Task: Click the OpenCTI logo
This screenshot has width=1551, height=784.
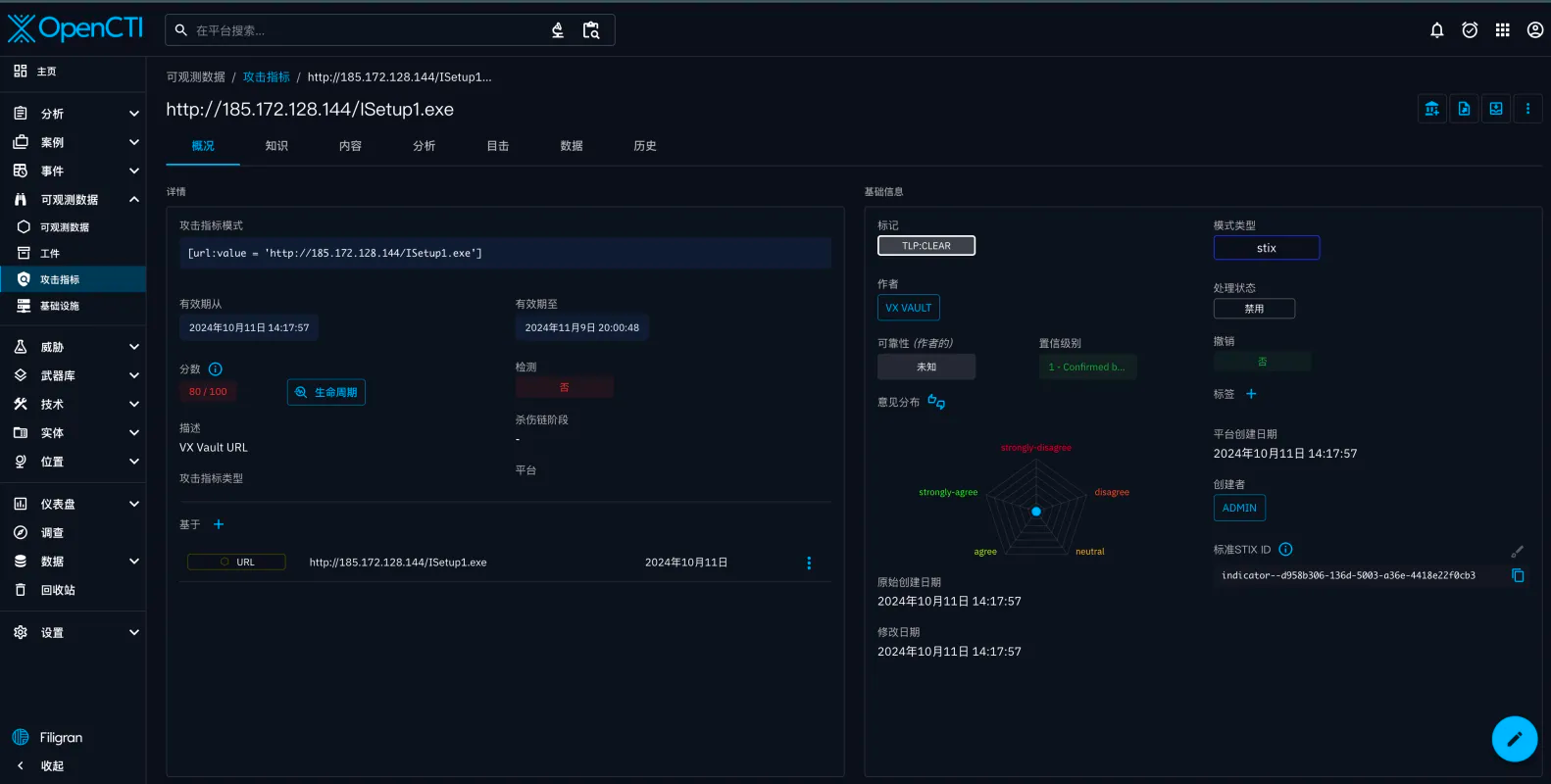Action: coord(75,28)
